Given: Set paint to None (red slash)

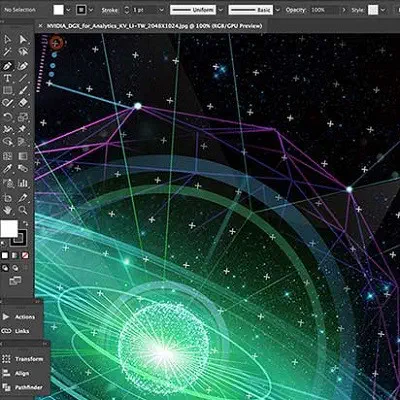Looking at the screenshot, I should point(25,255).
